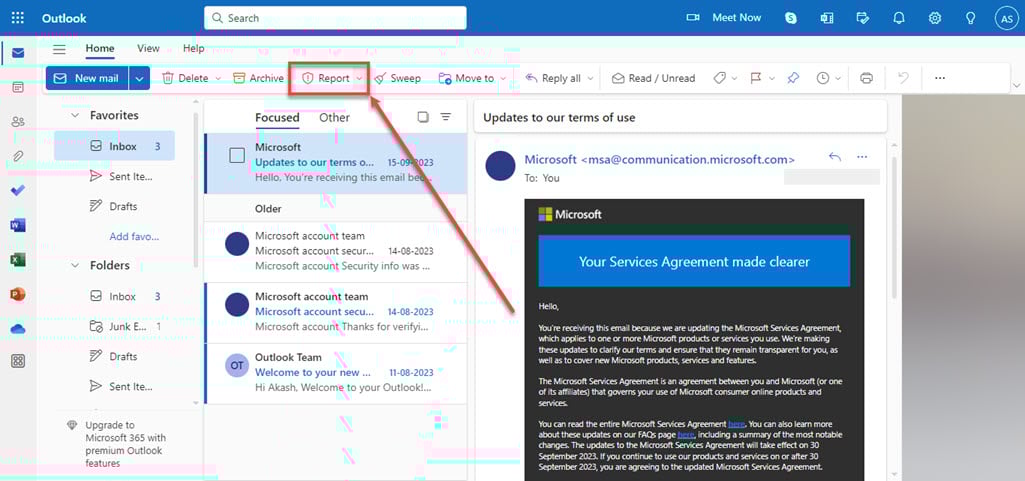This screenshot has width=1025, height=481.
Task: Open the app launcher grid
Action: [18, 18]
